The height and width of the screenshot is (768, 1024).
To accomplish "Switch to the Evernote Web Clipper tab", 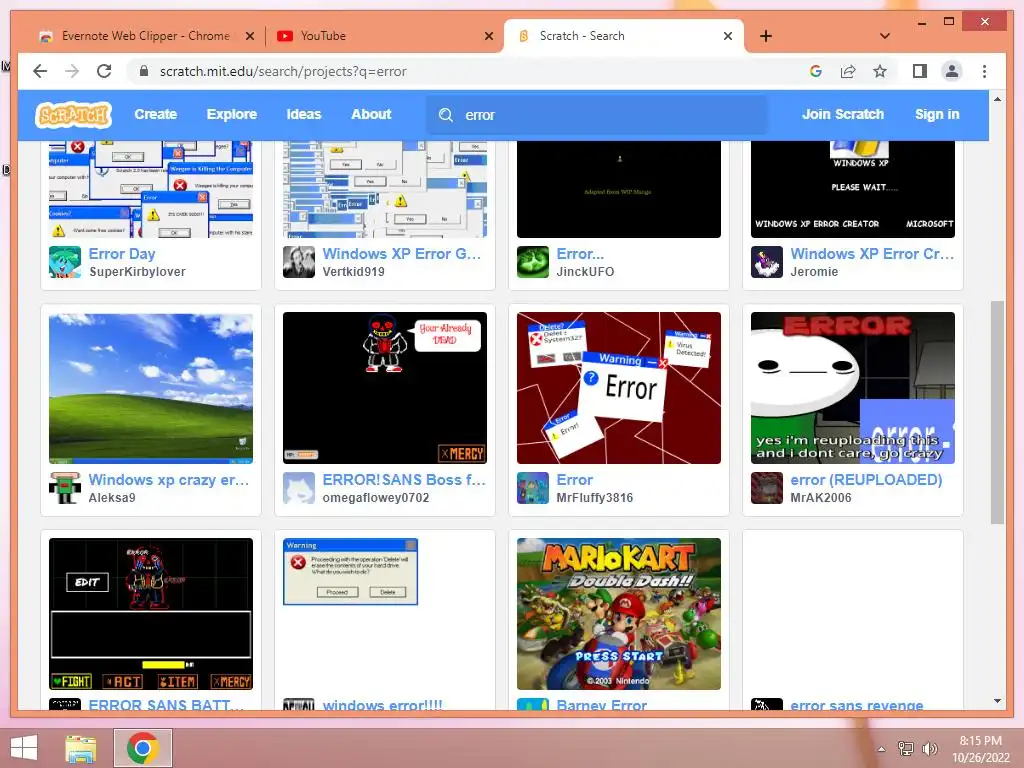I will (146, 36).
